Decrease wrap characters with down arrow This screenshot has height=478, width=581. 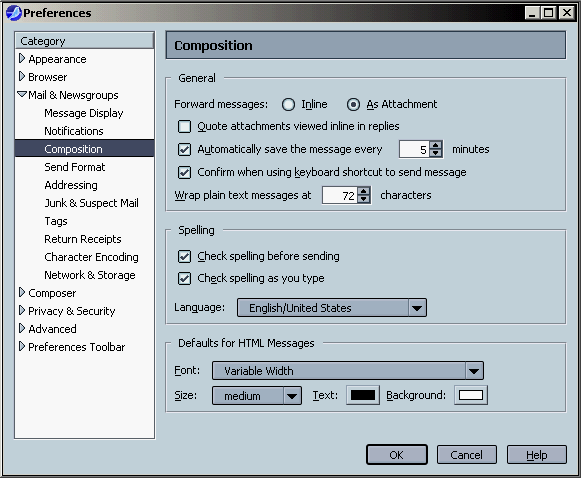pyautogui.click(x=364, y=199)
